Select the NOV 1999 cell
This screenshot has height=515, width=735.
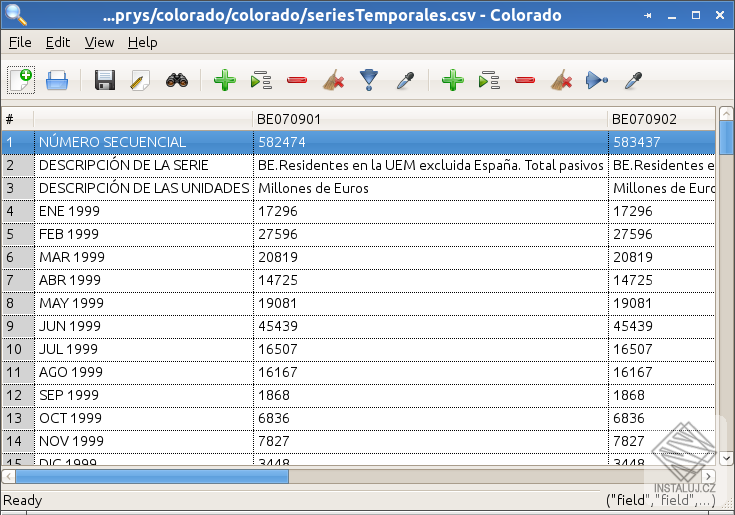click(144, 441)
